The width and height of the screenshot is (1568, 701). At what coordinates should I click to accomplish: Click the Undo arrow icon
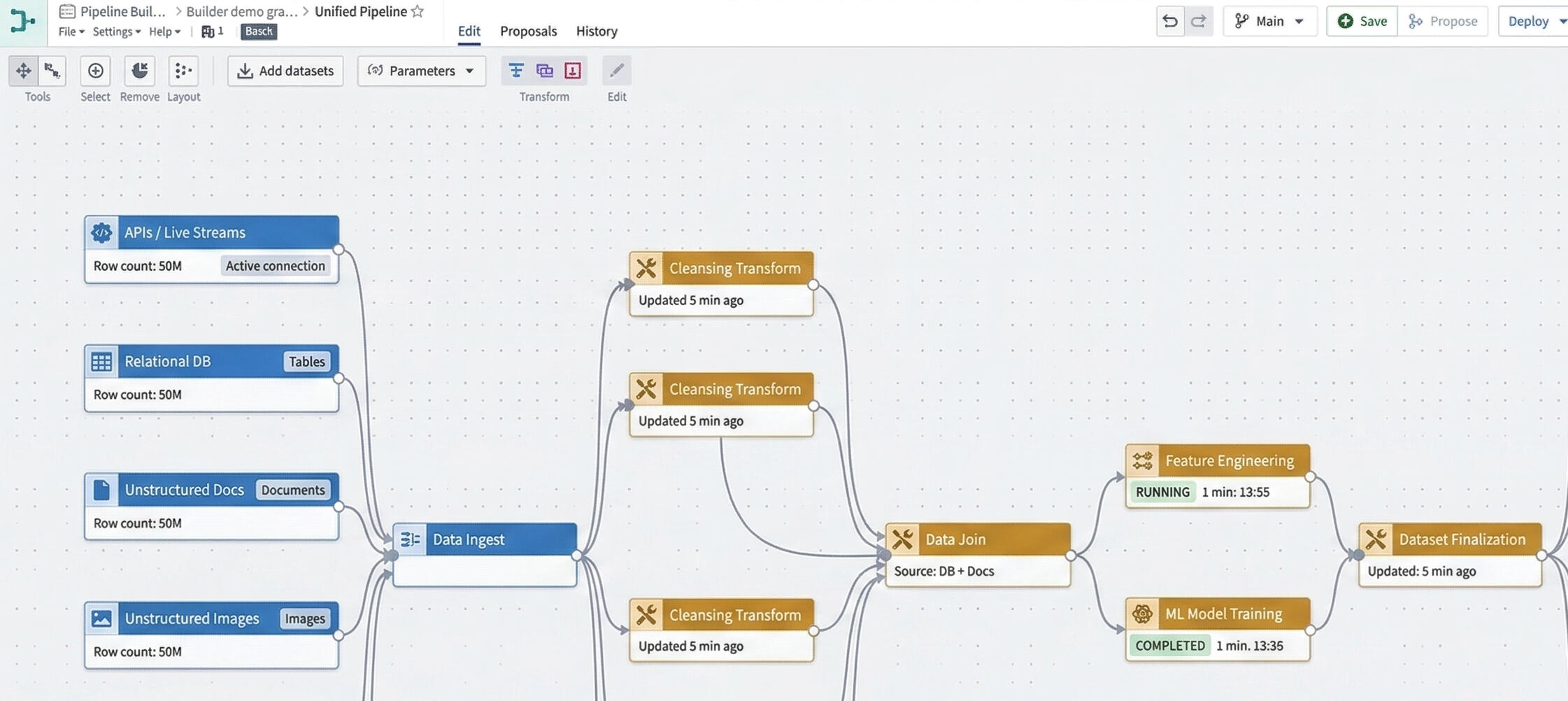click(x=1170, y=21)
